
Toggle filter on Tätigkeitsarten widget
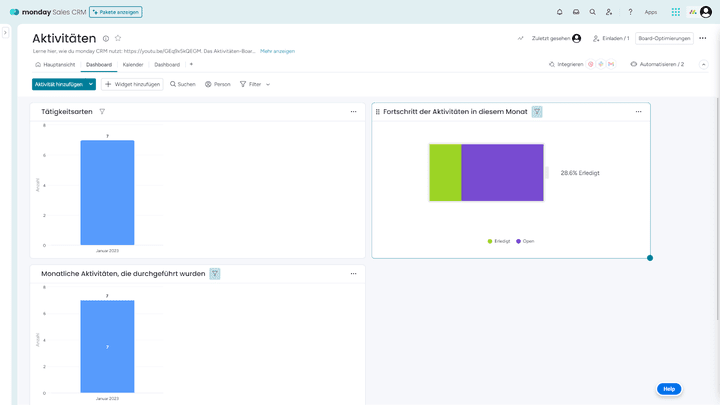pyautogui.click(x=102, y=112)
